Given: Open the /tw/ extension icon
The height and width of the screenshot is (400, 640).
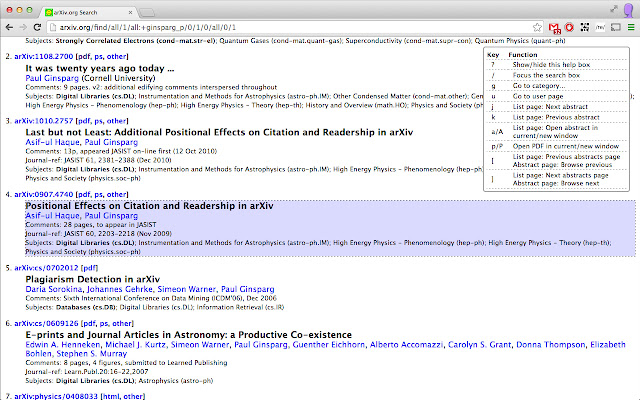Looking at the screenshot, I should (x=600, y=27).
